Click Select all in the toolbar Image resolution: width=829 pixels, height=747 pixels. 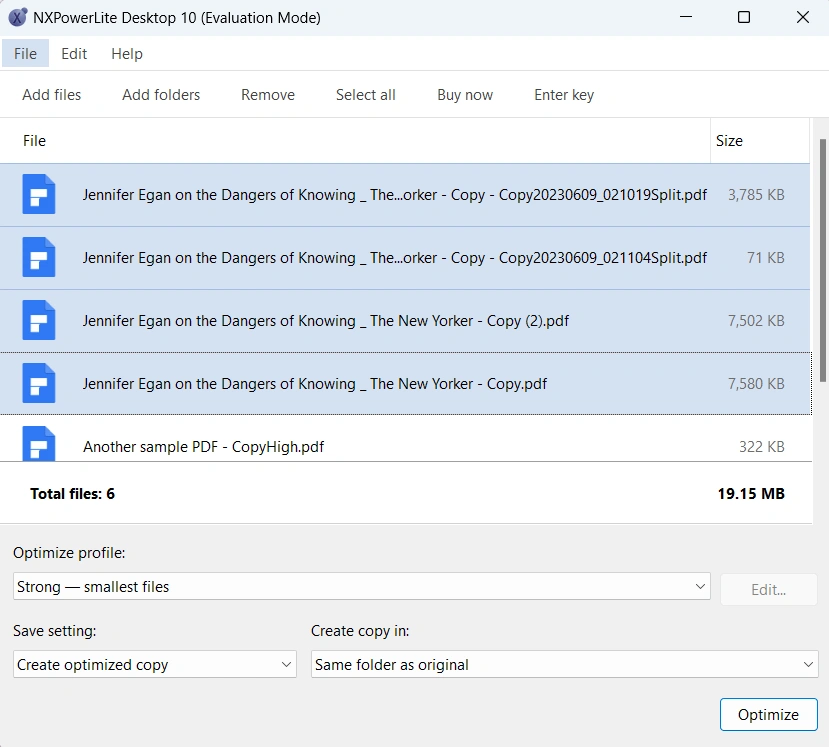[366, 95]
